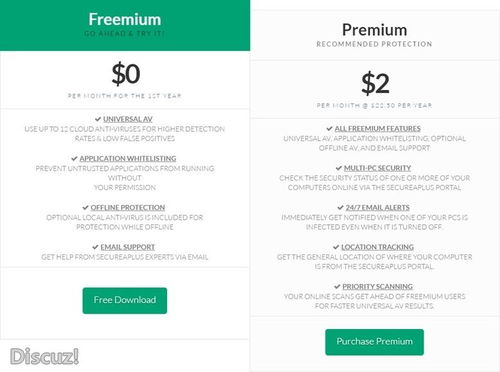Follow the Location Tracking link
Viewport: 500px width, 372px height.
click(377, 247)
